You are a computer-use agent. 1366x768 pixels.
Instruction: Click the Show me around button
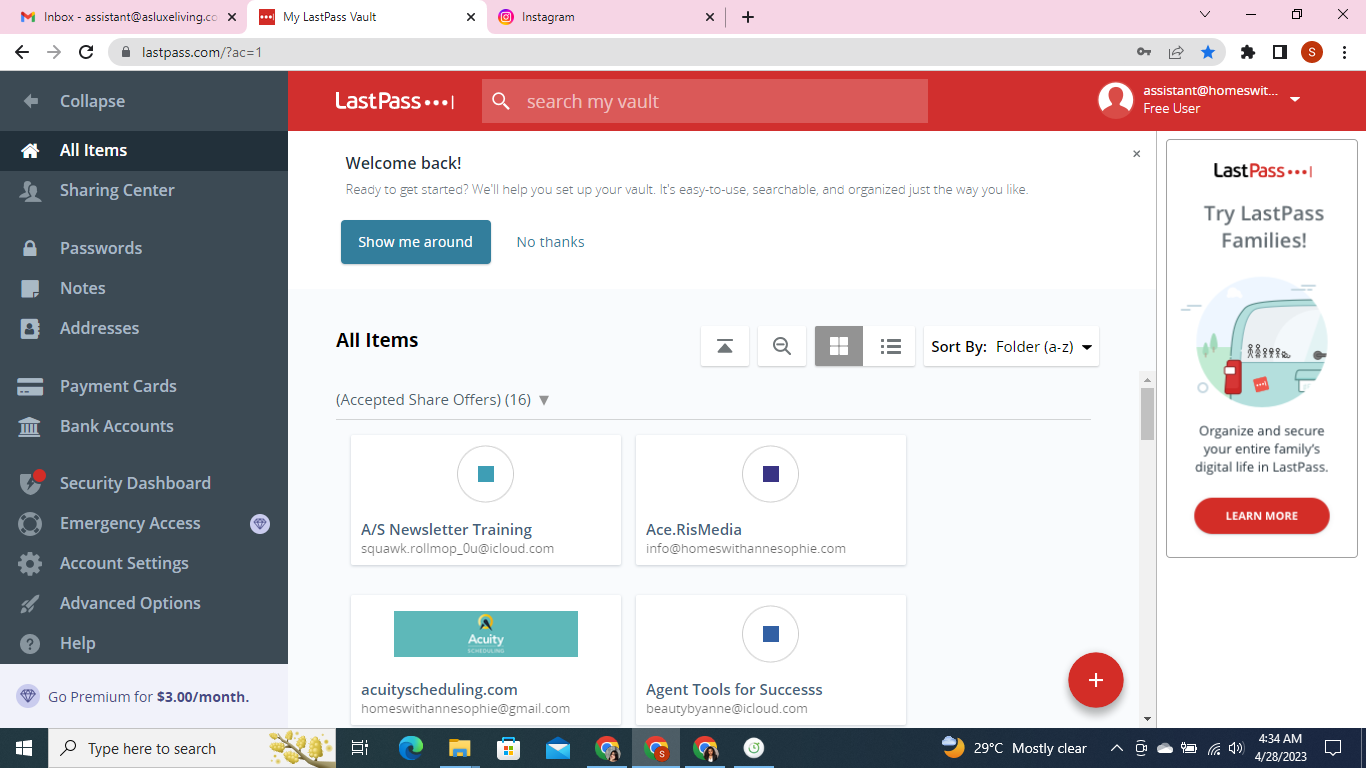pyautogui.click(x=416, y=242)
